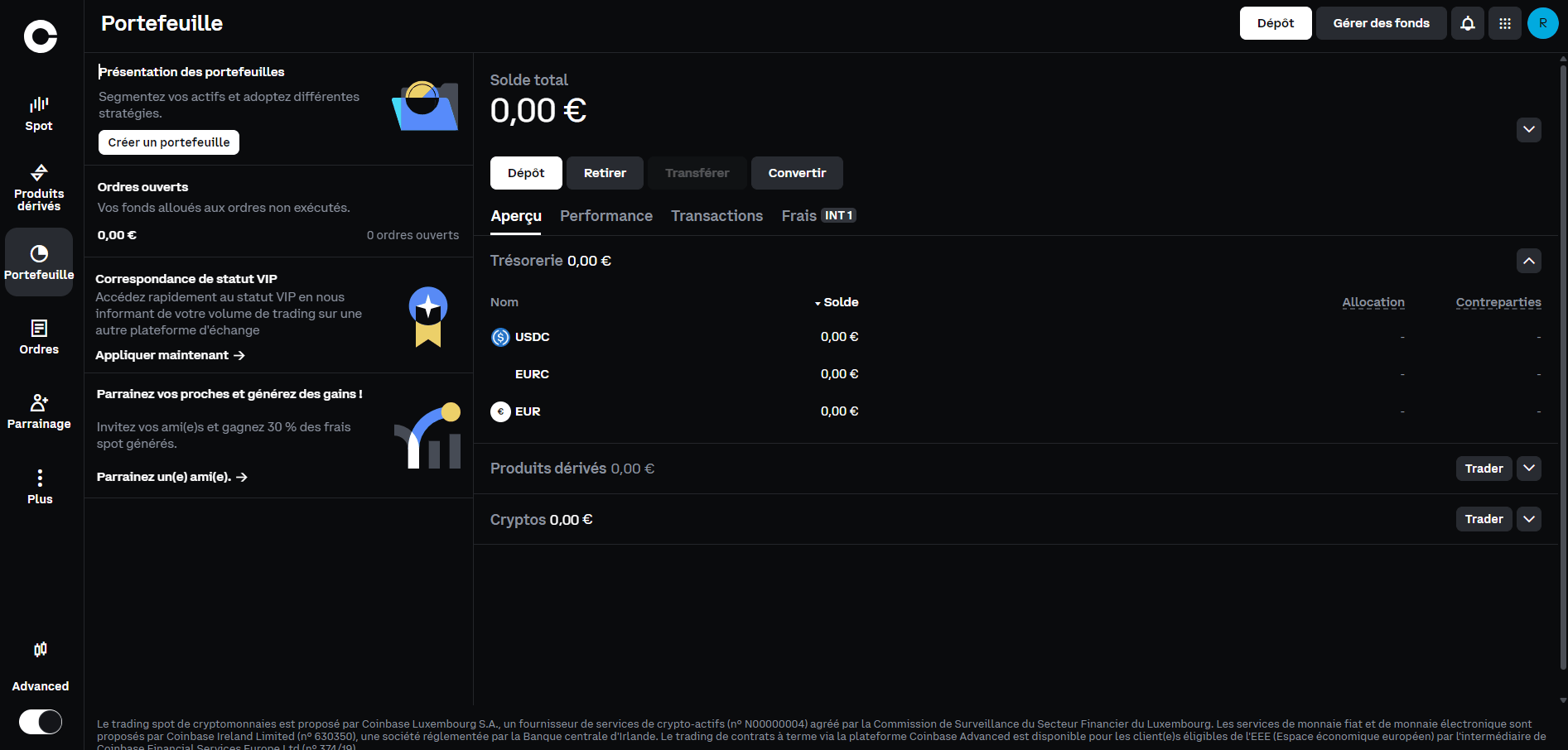Open the Spot section in the sidebar
The height and width of the screenshot is (750, 1568).
(38, 112)
